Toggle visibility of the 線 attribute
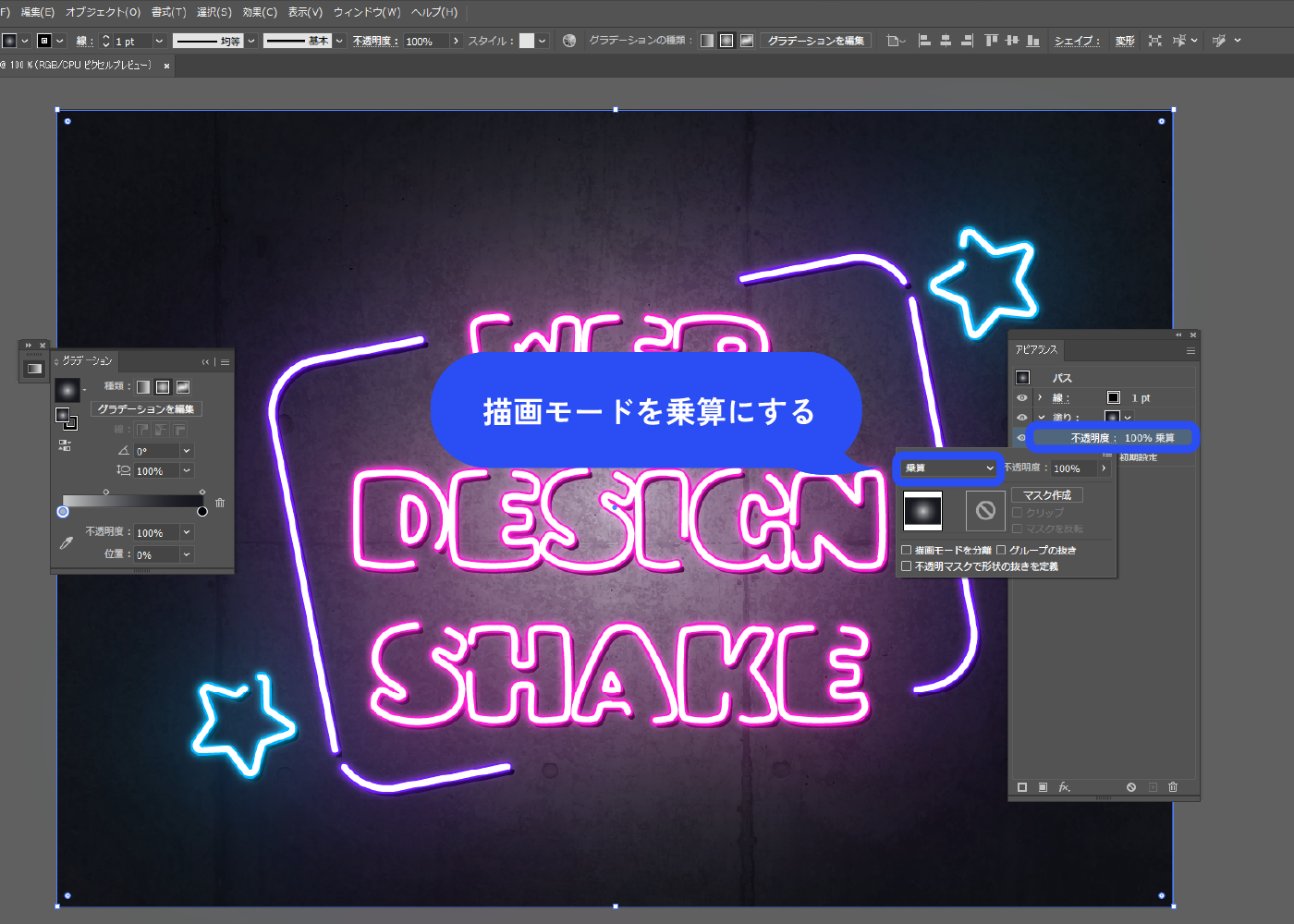Image resolution: width=1294 pixels, height=924 pixels. [1021, 397]
